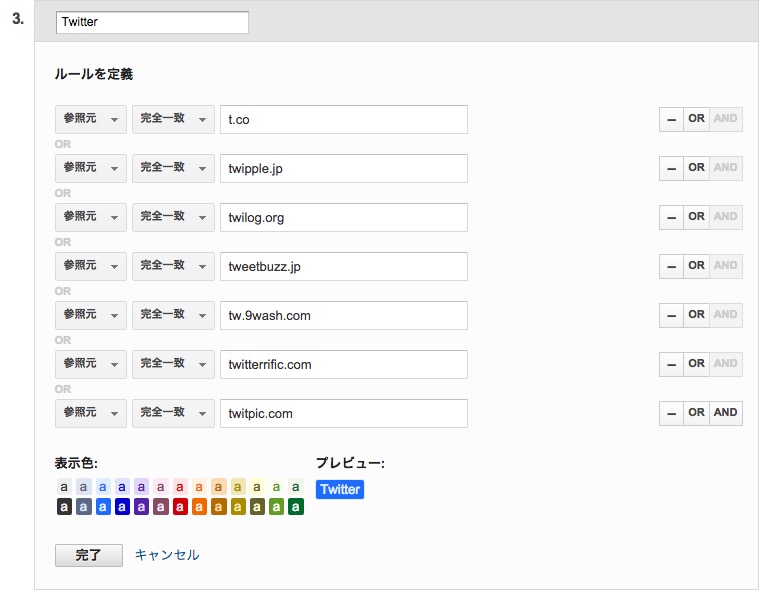765x594 pixels.
Task: Click OR button on the twipple.jp row
Action: click(696, 168)
